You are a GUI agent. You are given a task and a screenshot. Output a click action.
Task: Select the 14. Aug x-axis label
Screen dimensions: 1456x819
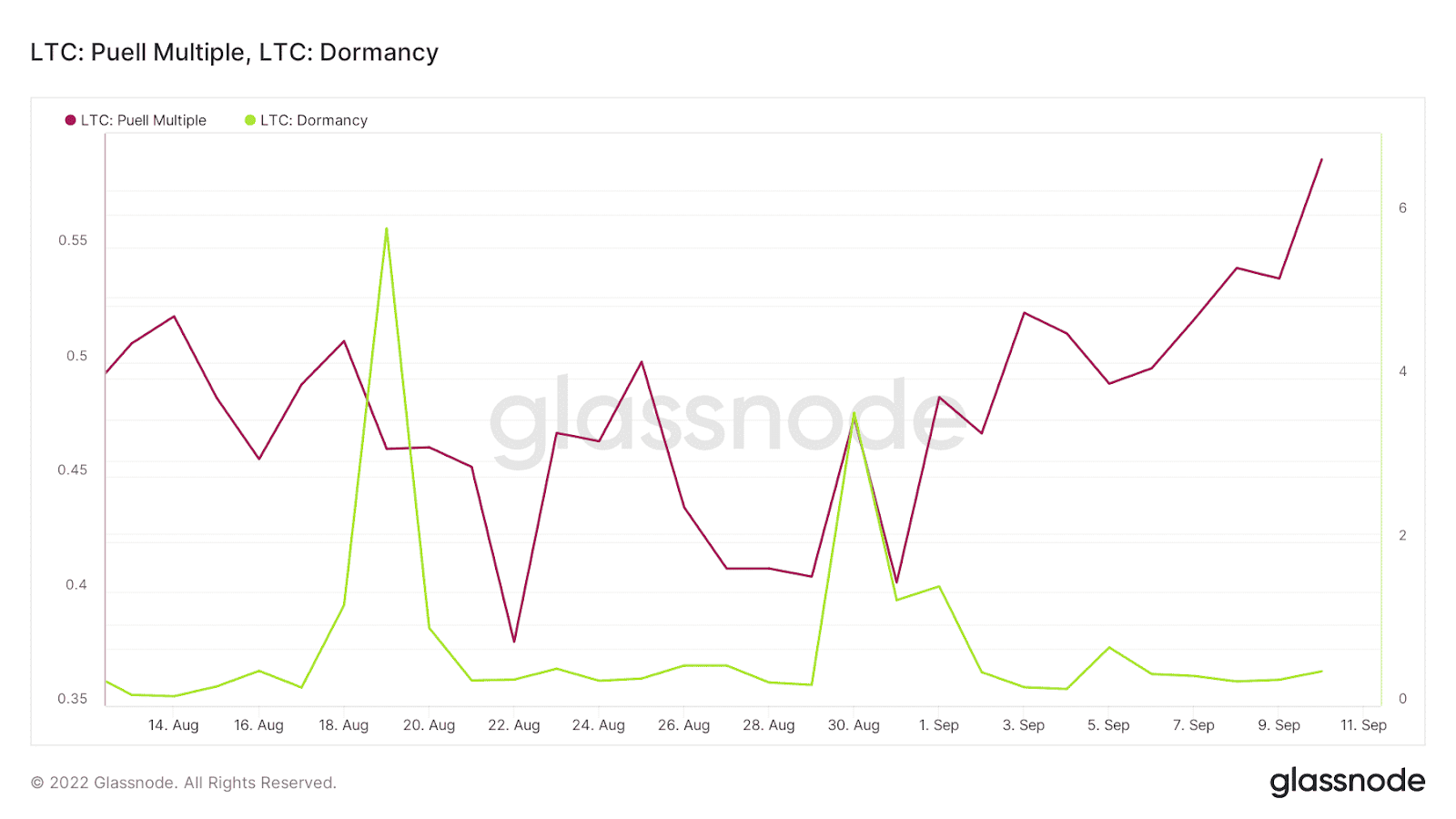[173, 725]
